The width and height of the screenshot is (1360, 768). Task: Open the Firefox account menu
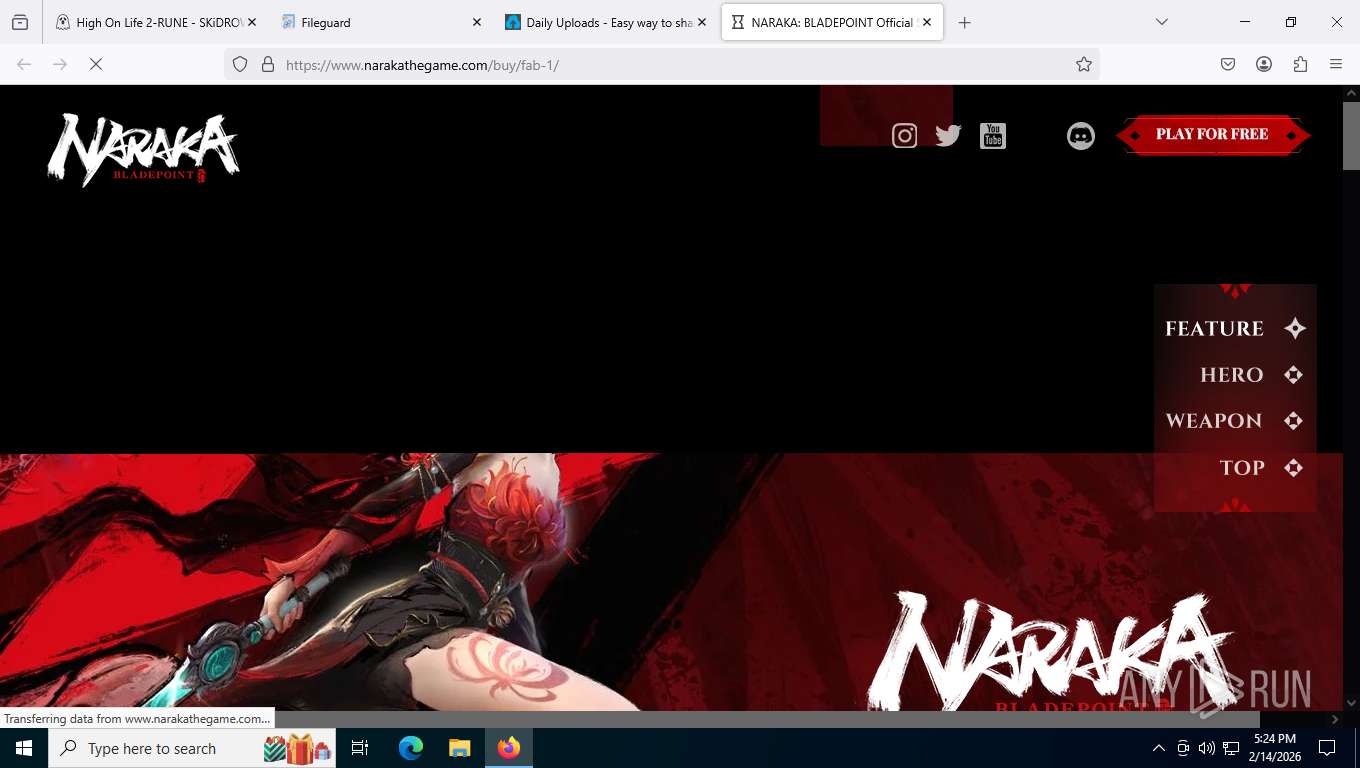[x=1264, y=64]
